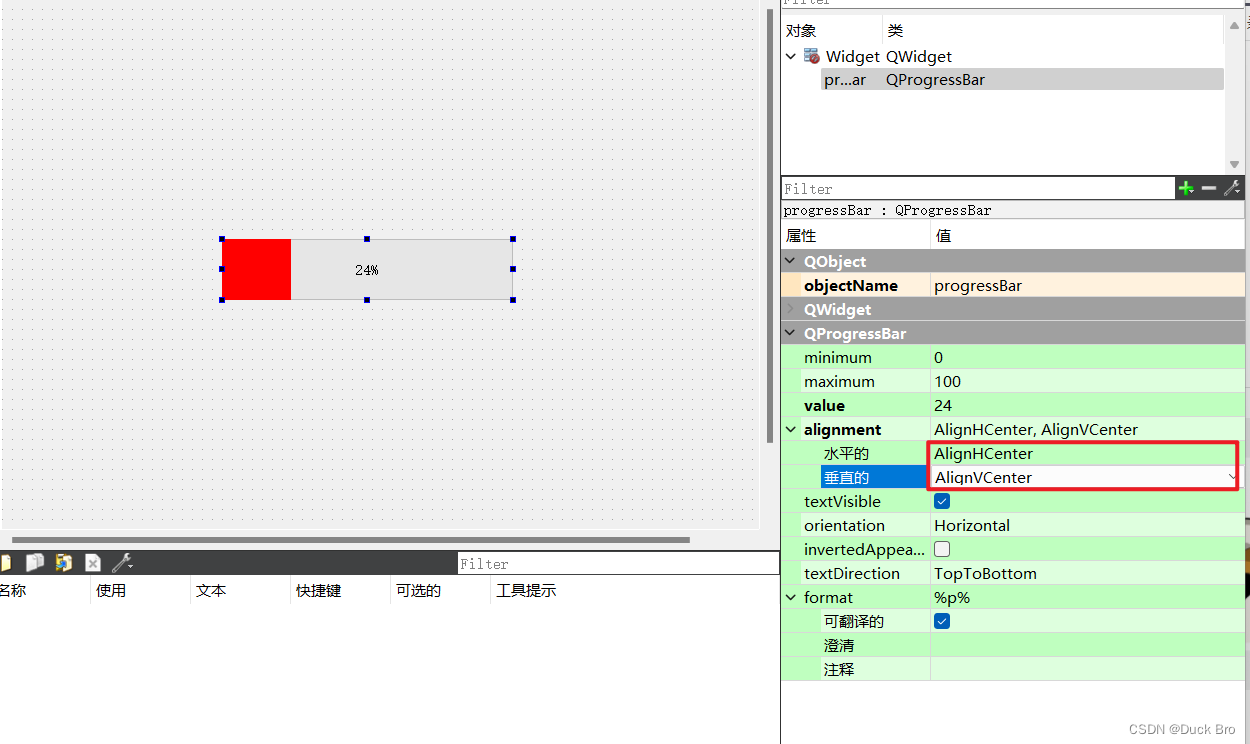Click the QWidget icon beside Widget in inspector
This screenshot has width=1250, height=744.
(812, 56)
